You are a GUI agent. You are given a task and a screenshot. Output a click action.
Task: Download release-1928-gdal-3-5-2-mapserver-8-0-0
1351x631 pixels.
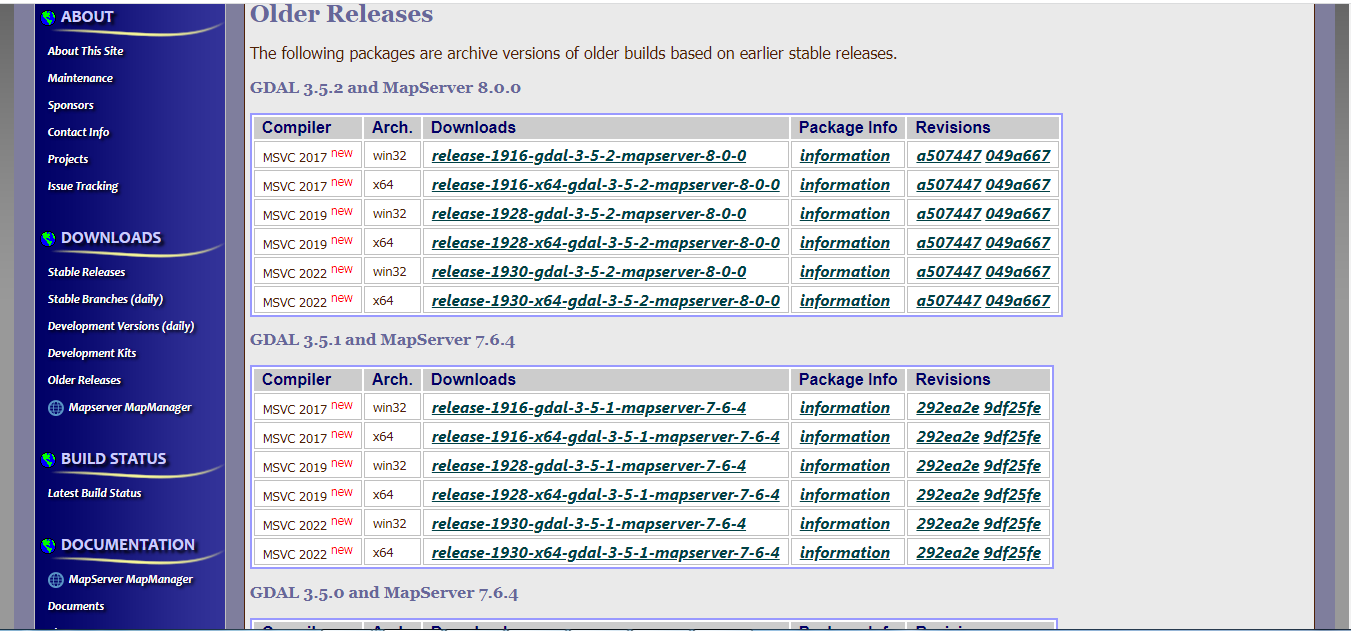click(x=589, y=214)
